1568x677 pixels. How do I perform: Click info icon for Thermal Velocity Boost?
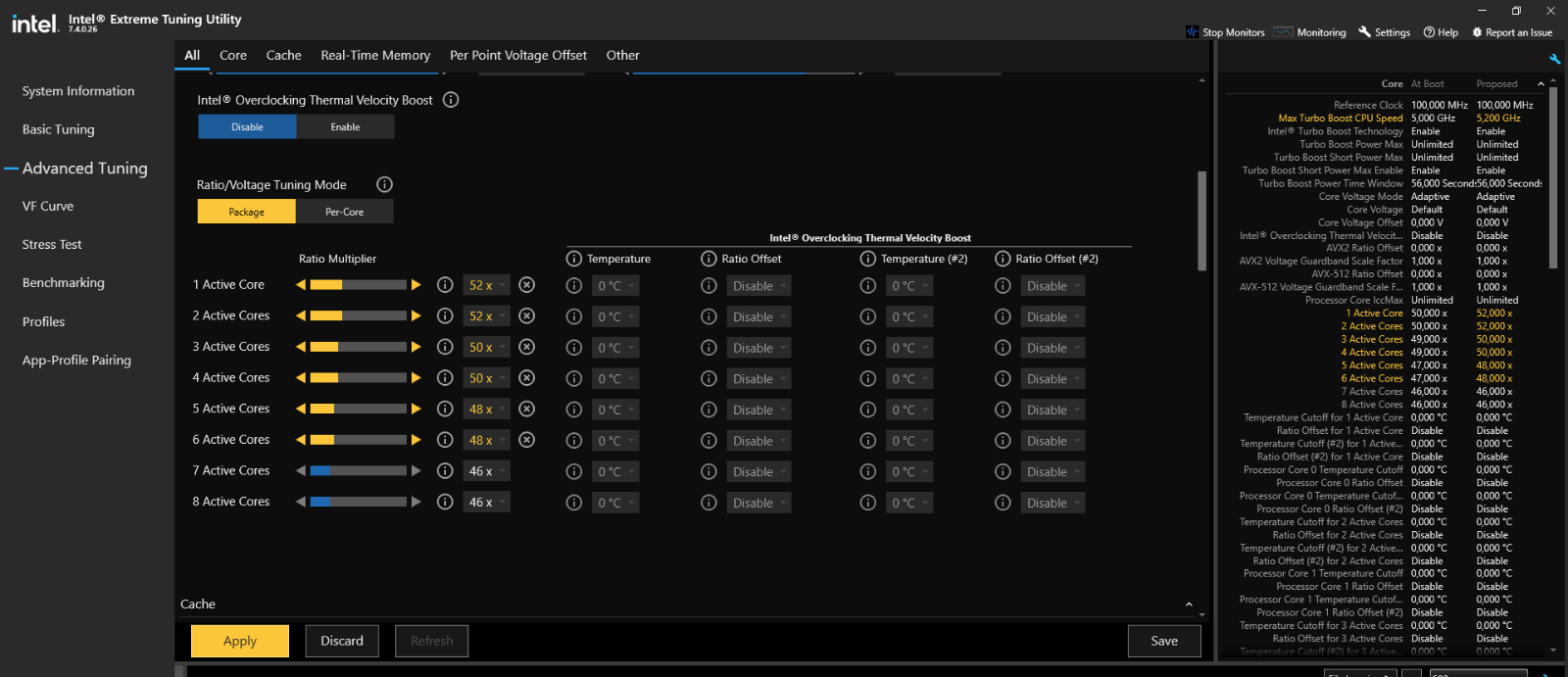451,100
